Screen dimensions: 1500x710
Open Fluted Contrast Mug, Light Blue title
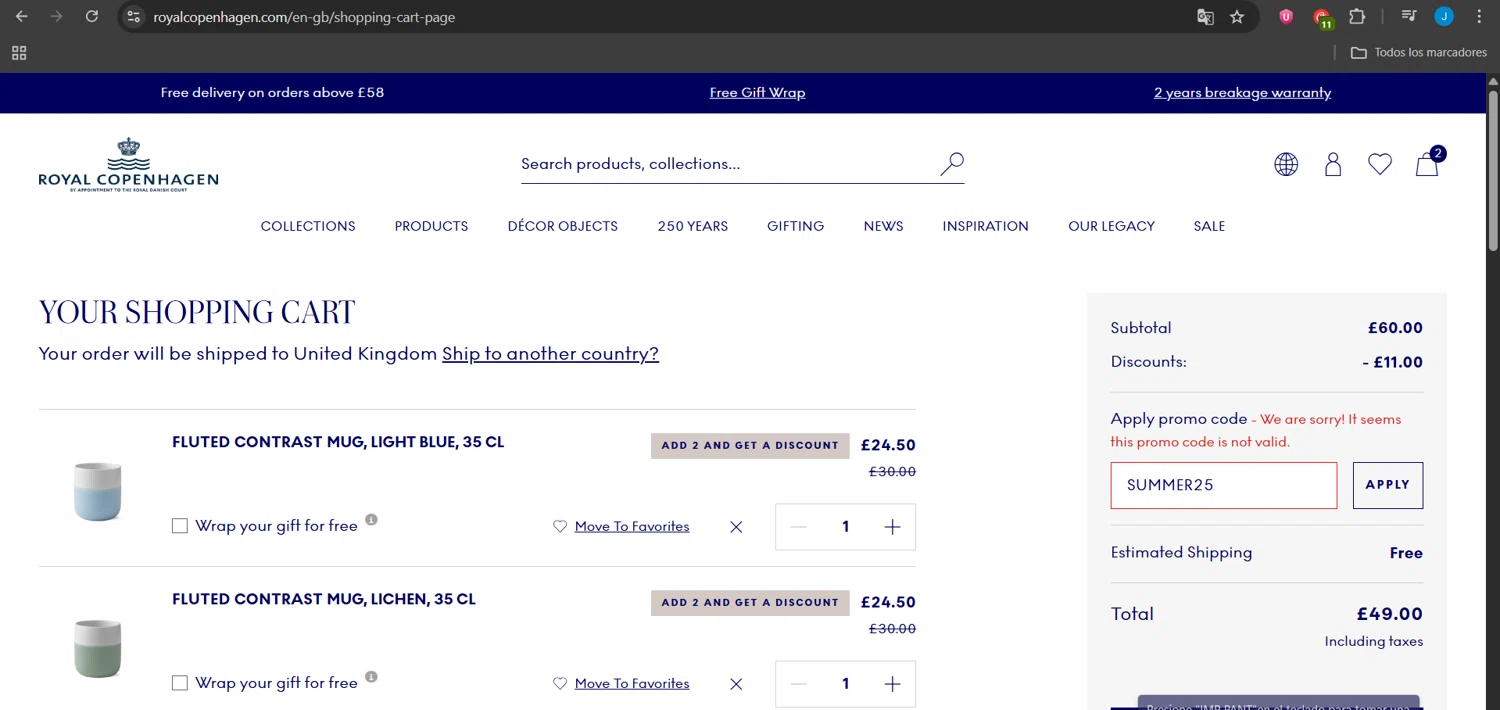[338, 442]
